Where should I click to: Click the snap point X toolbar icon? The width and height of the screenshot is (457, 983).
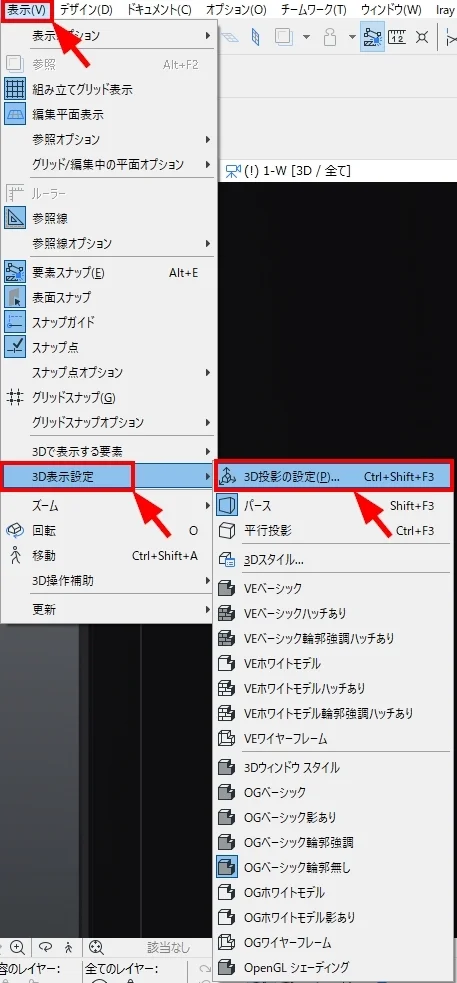tap(422, 36)
